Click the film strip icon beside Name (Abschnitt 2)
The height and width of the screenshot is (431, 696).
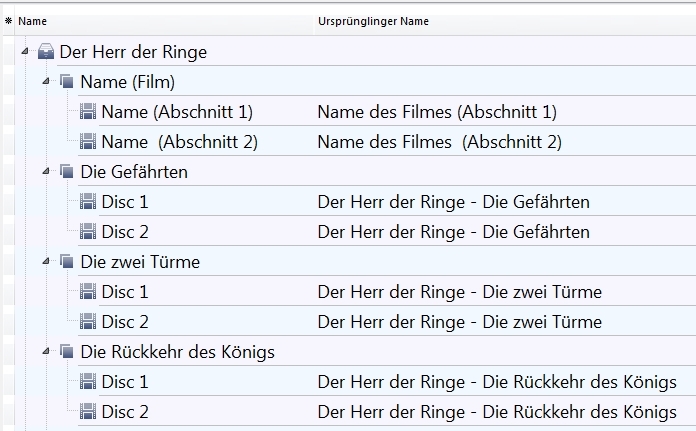[88, 142]
